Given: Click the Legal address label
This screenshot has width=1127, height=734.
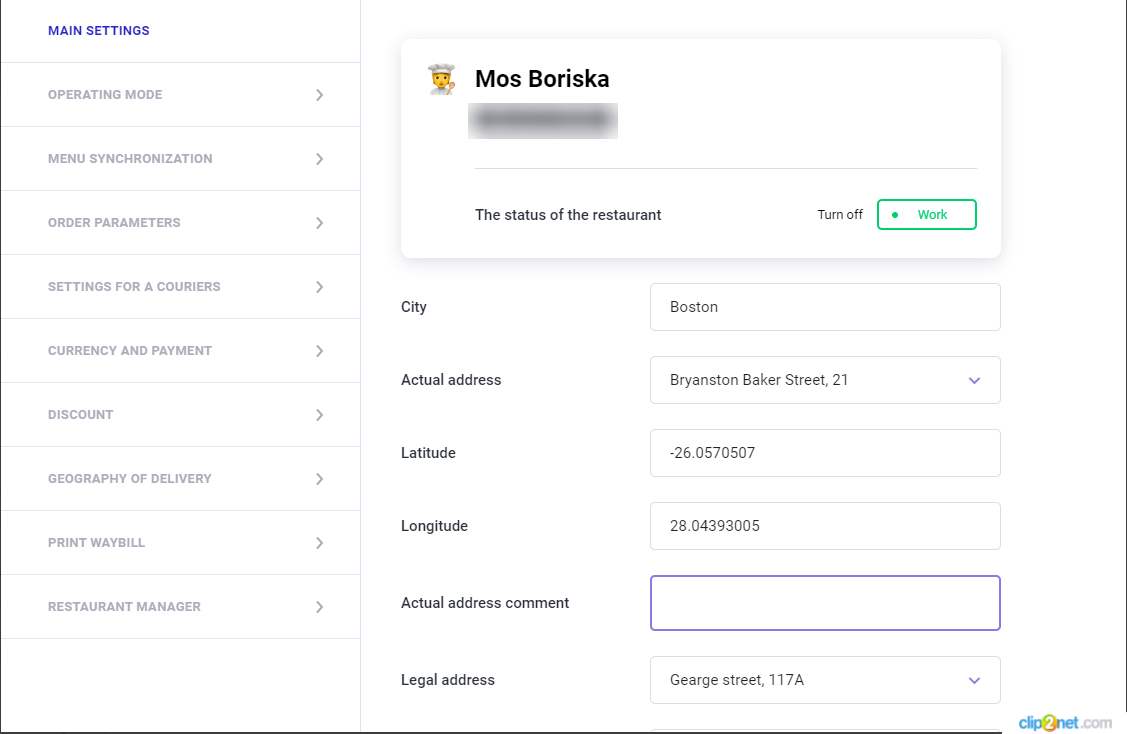Looking at the screenshot, I should (448, 680).
